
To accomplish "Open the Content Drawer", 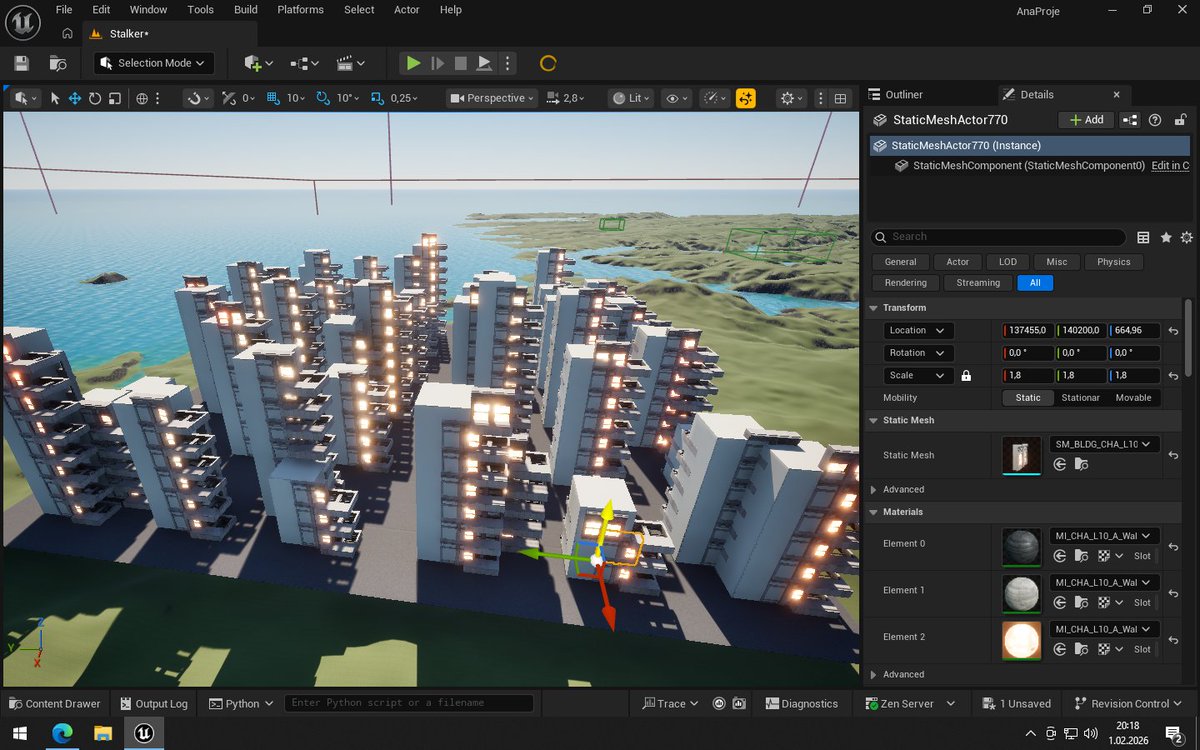I will click(x=55, y=703).
